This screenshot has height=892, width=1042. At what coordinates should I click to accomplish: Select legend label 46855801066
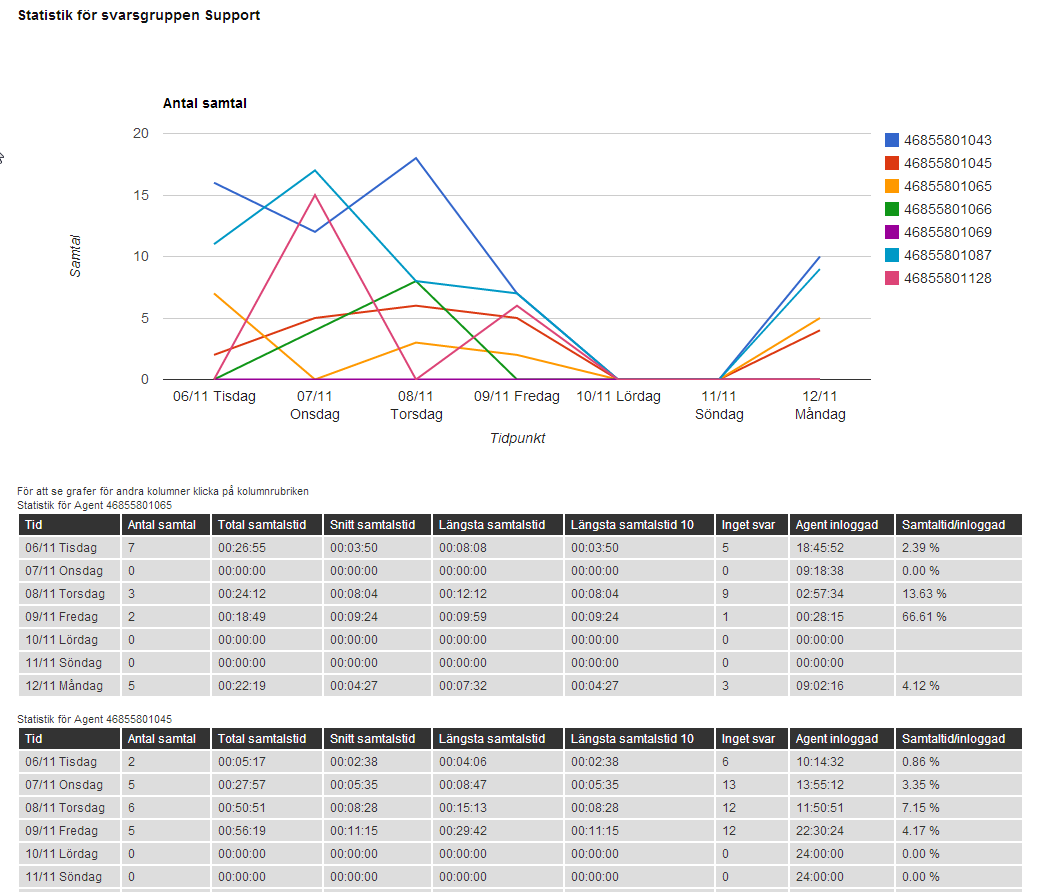[948, 209]
